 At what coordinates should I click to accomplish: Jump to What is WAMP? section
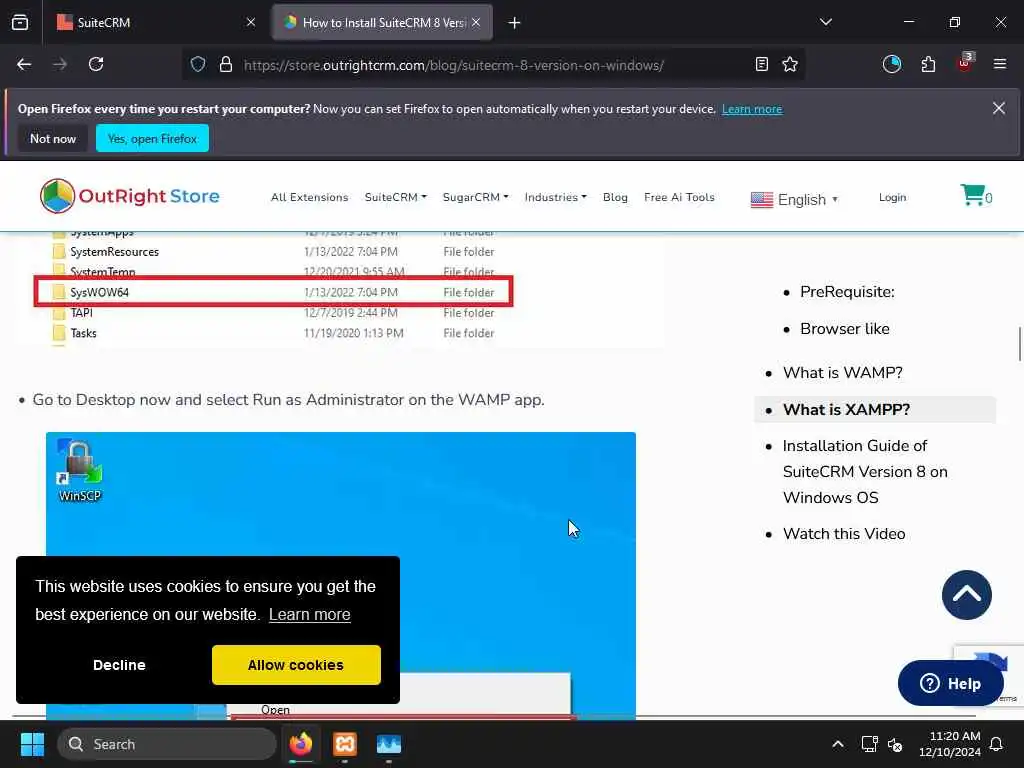pos(842,372)
